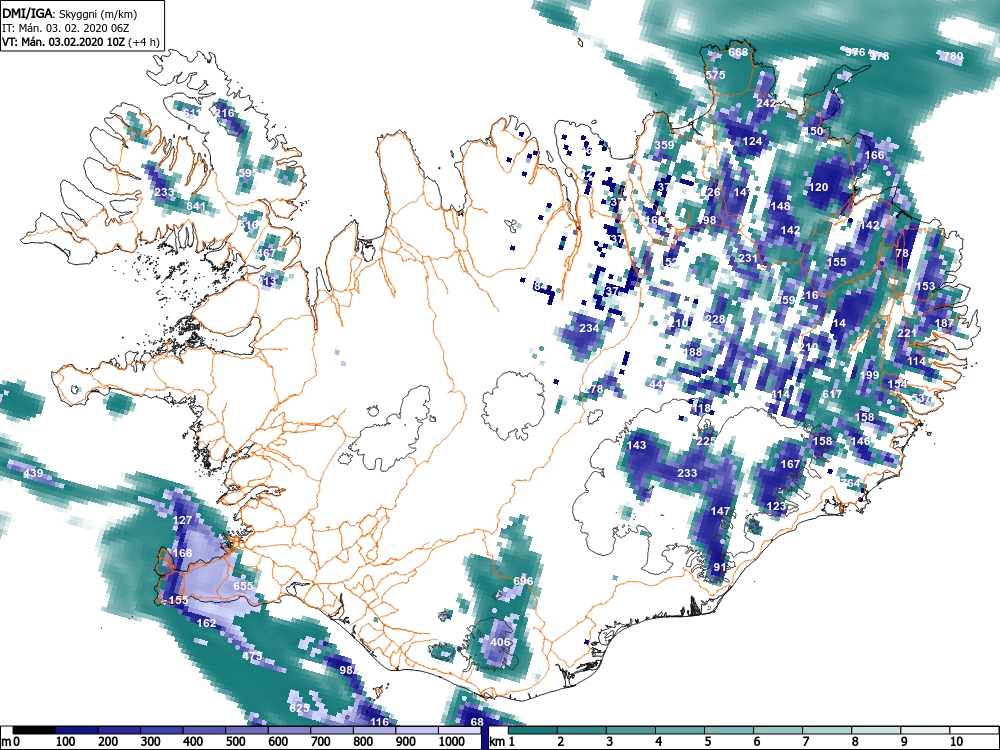
Task: Click the '300' metre legend label
Action: [x=150, y=742]
